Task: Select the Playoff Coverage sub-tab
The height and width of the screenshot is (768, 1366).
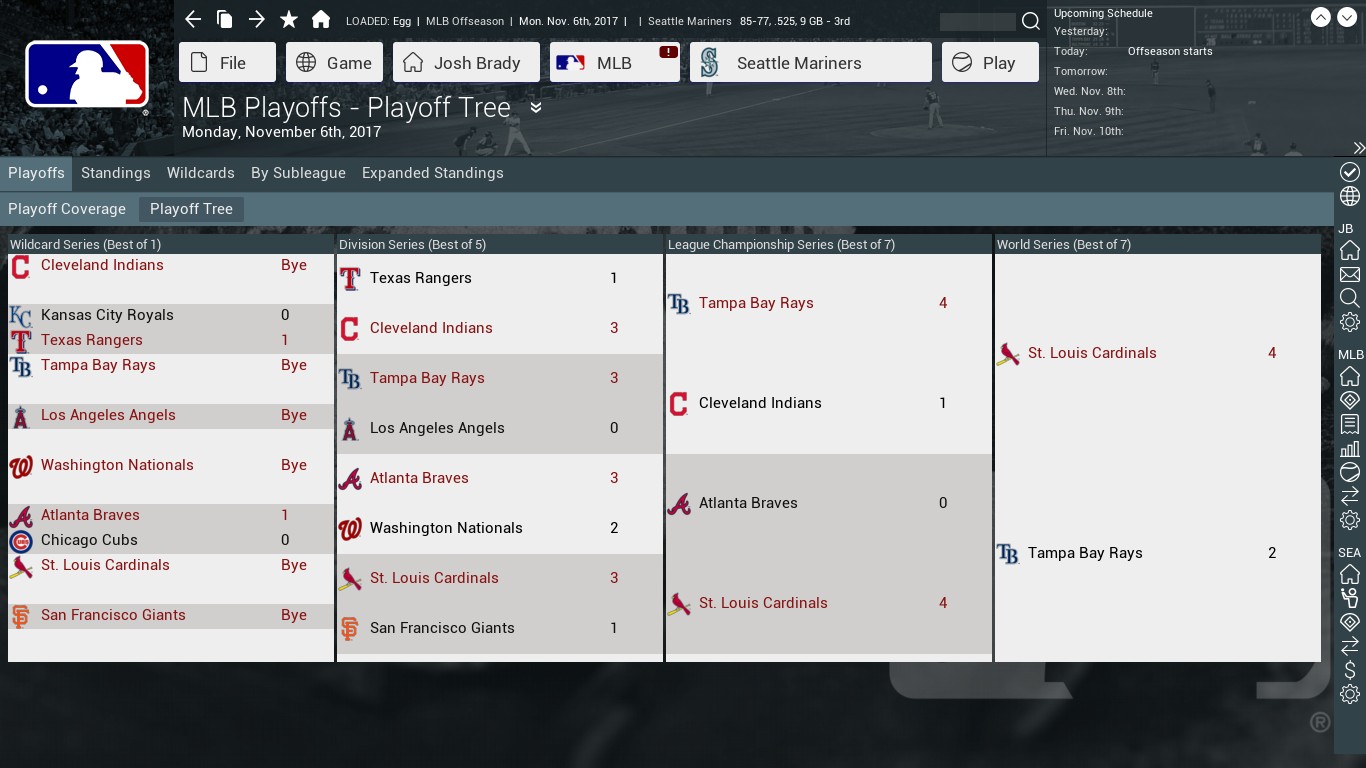Action: (67, 209)
